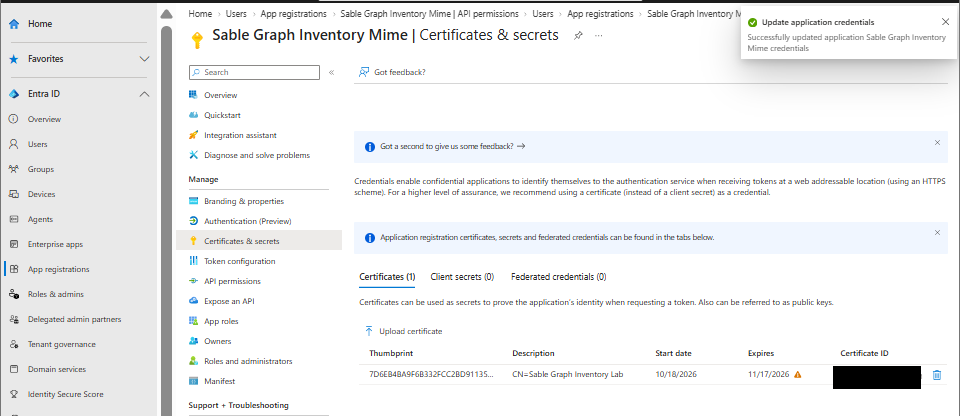Viewport: 960px width, 416px height.
Task: Open Enterprise apps in sidebar
Action: (54, 244)
